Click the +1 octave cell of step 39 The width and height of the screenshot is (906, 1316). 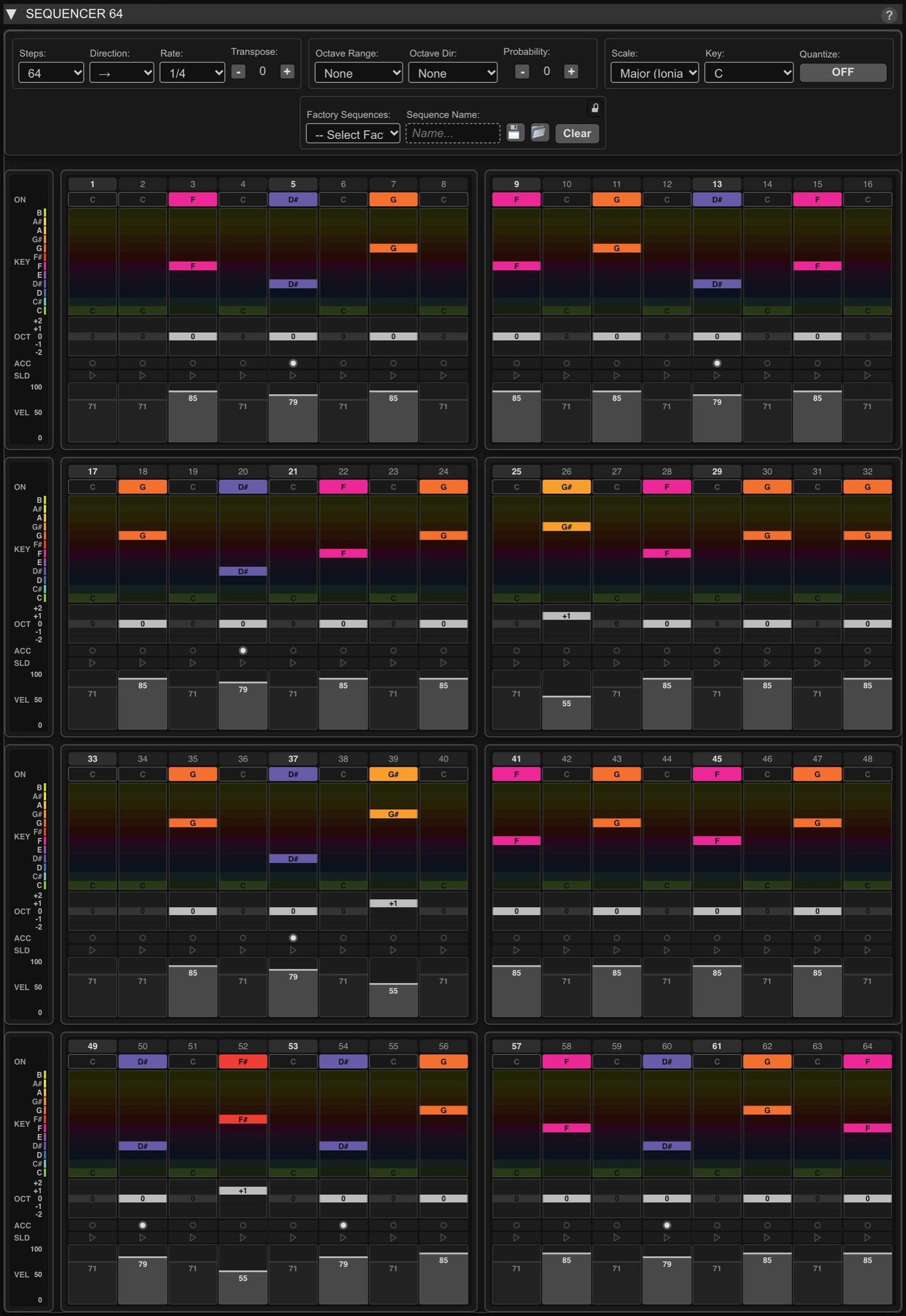coord(393,903)
